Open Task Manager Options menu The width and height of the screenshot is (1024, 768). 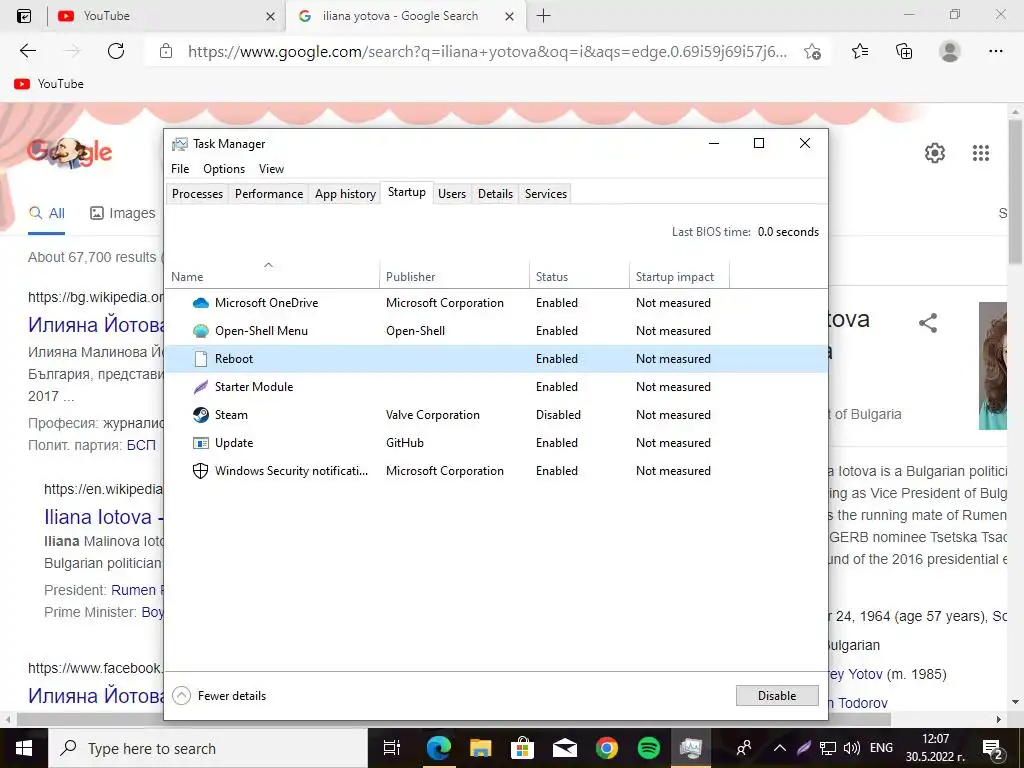224,169
